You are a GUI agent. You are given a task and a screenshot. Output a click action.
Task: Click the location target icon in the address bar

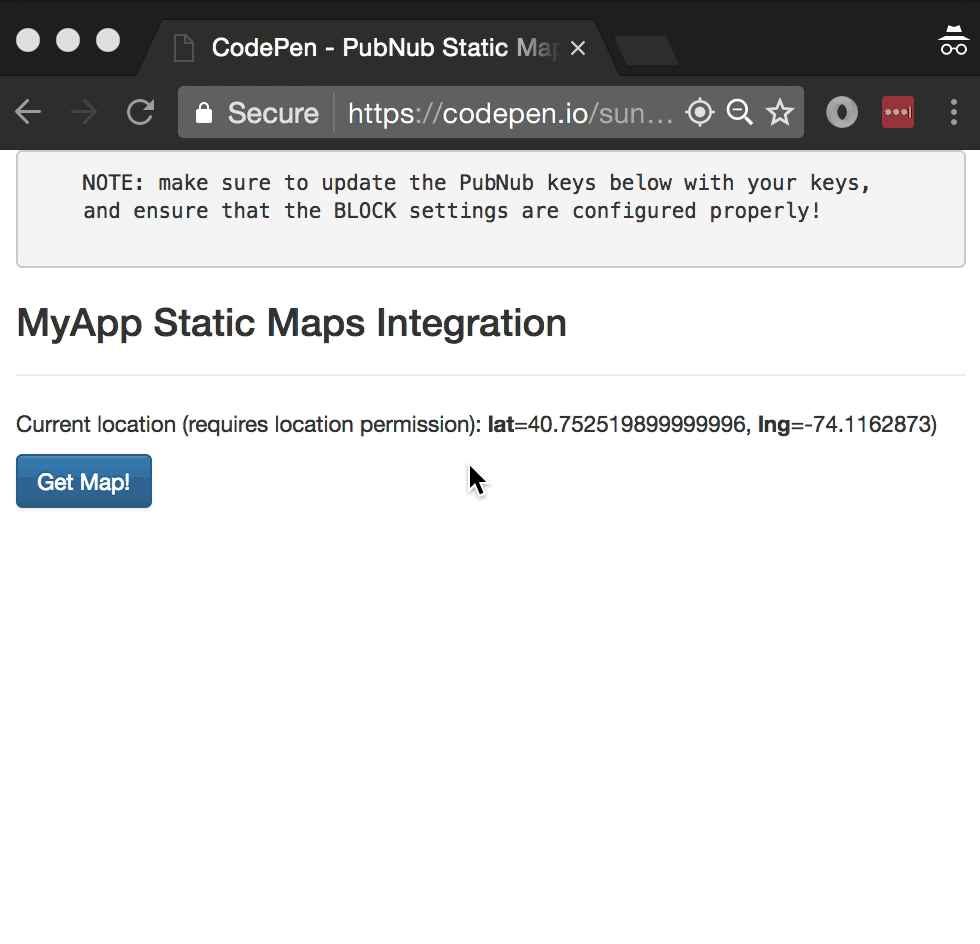pos(700,113)
